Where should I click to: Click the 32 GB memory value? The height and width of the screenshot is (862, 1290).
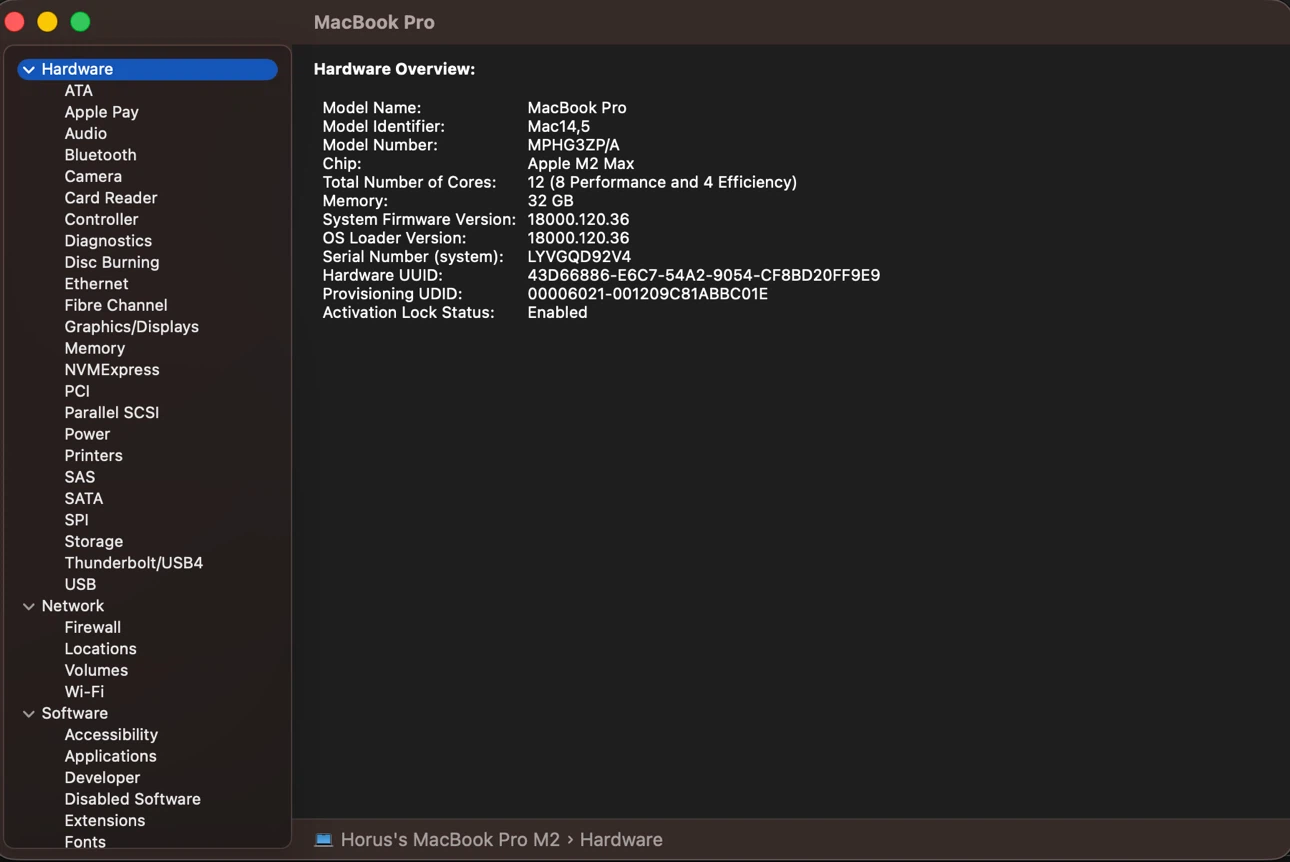(550, 202)
